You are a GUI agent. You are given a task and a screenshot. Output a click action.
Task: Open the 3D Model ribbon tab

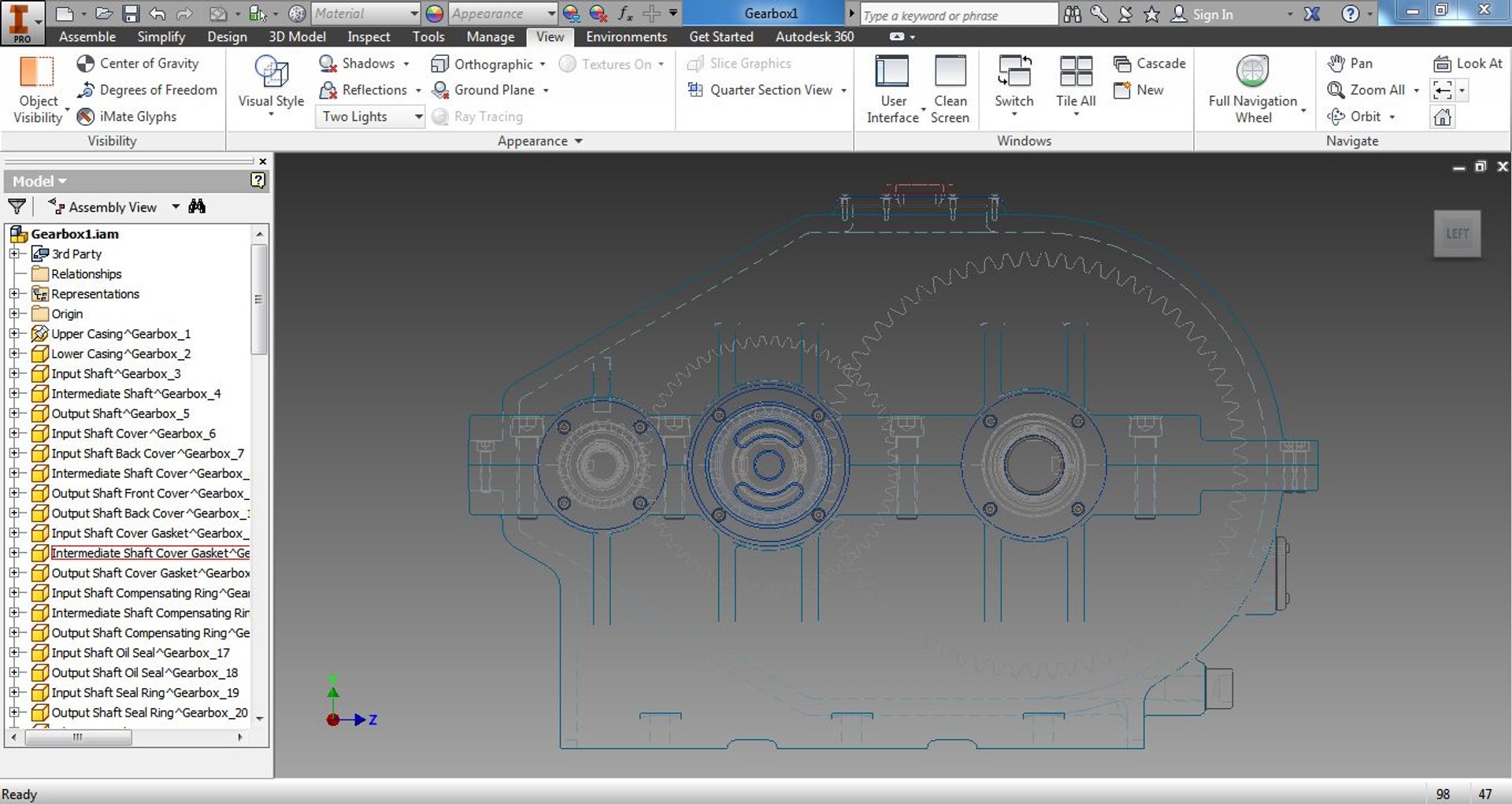click(x=297, y=37)
